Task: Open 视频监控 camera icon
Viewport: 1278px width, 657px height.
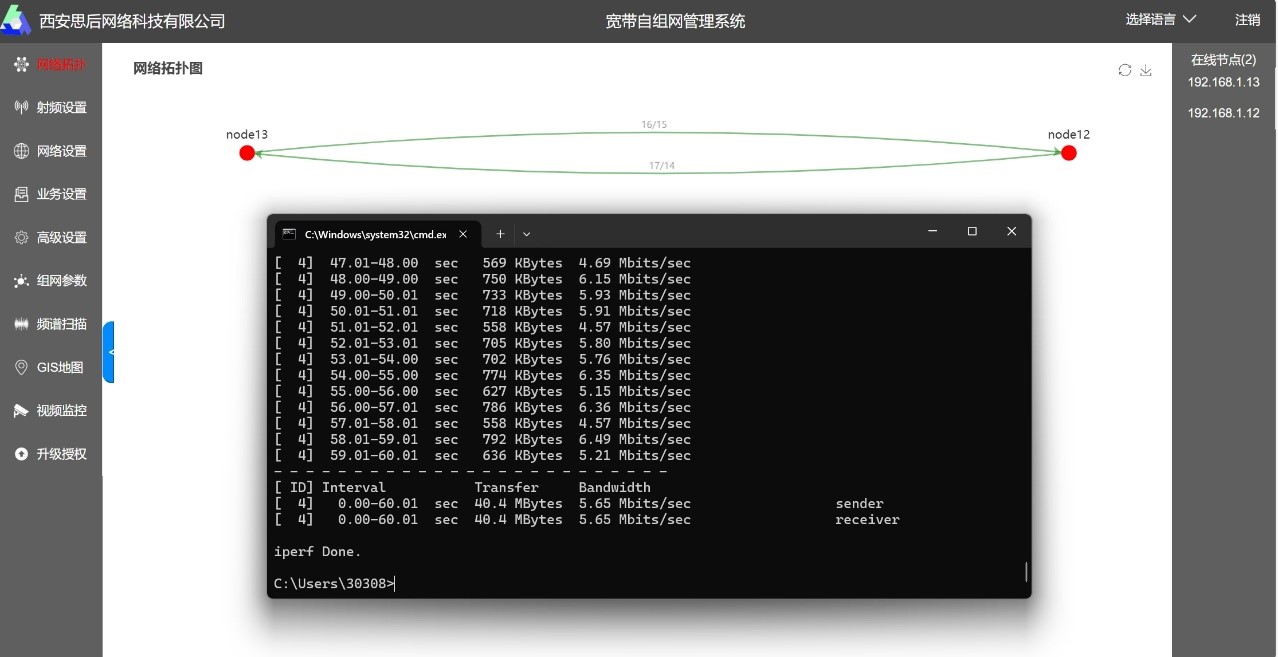Action: (x=21, y=410)
